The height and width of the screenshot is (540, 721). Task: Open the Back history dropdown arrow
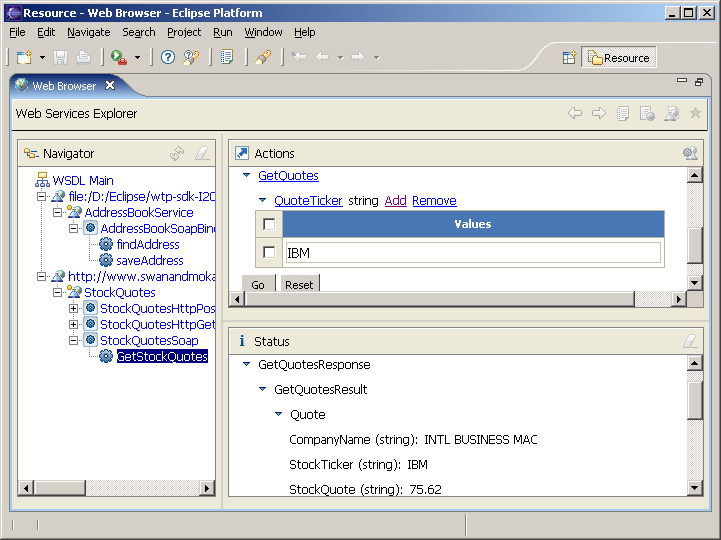[x=340, y=58]
